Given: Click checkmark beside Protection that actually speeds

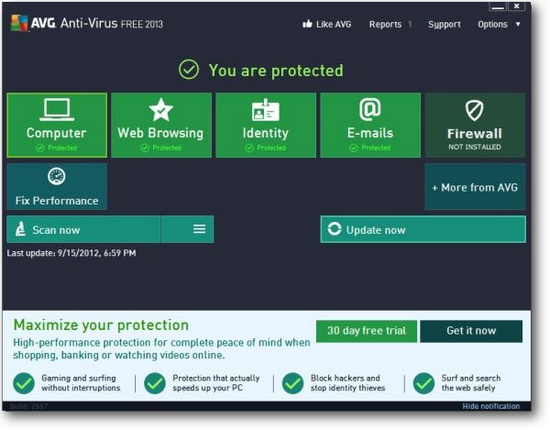Looking at the screenshot, I should tap(155, 383).
